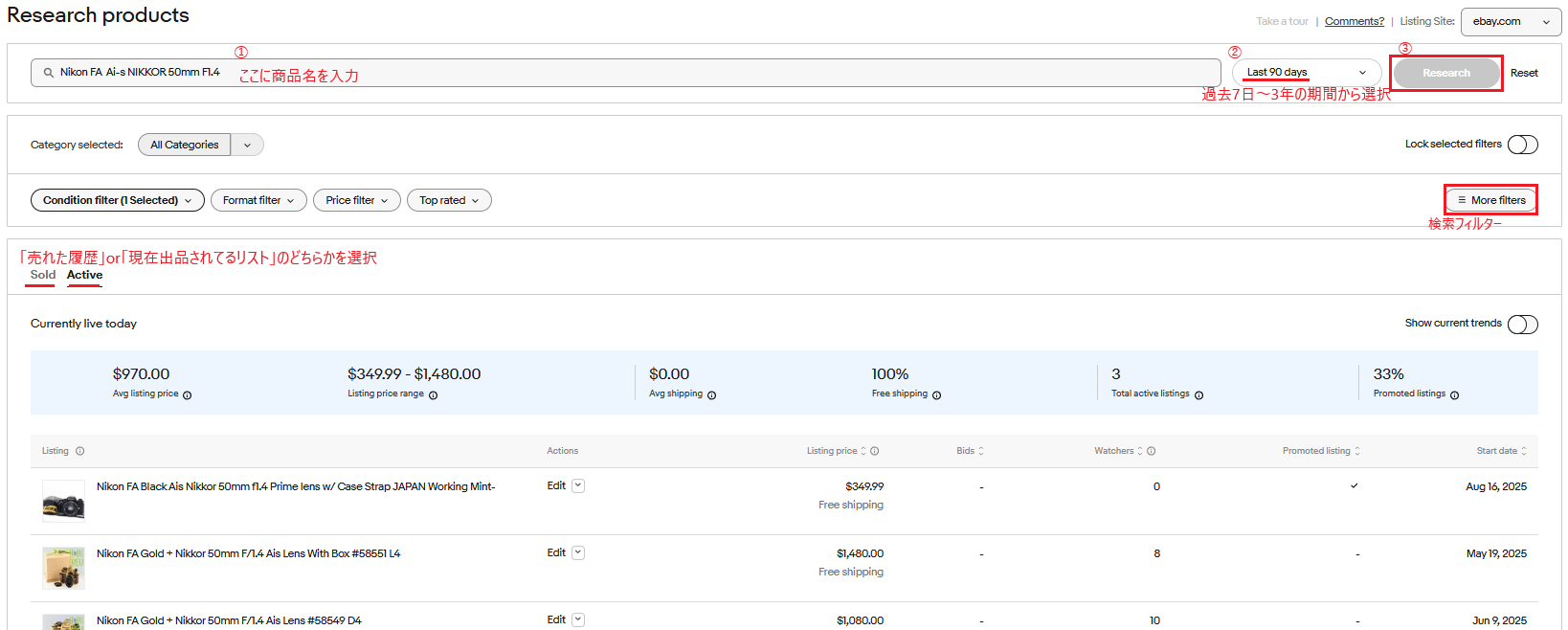Click the Research button

point(1446,73)
